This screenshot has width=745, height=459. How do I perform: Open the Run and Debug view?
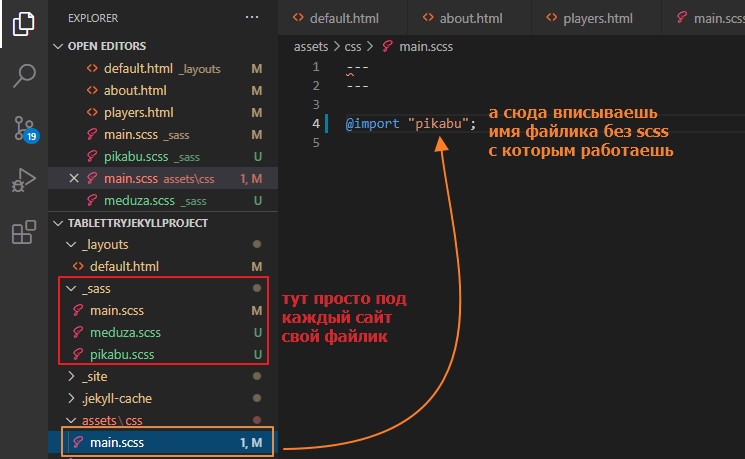click(23, 181)
